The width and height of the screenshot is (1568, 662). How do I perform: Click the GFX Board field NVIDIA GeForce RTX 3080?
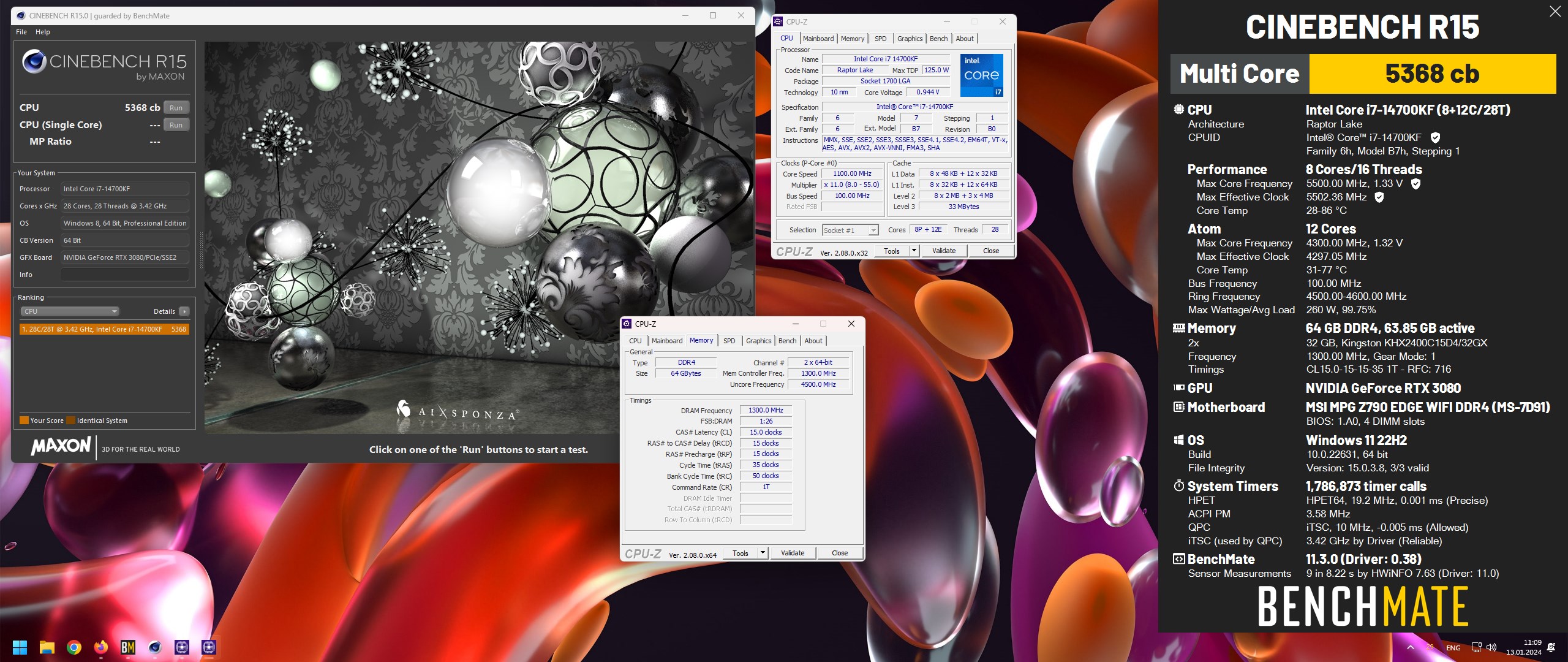point(125,257)
